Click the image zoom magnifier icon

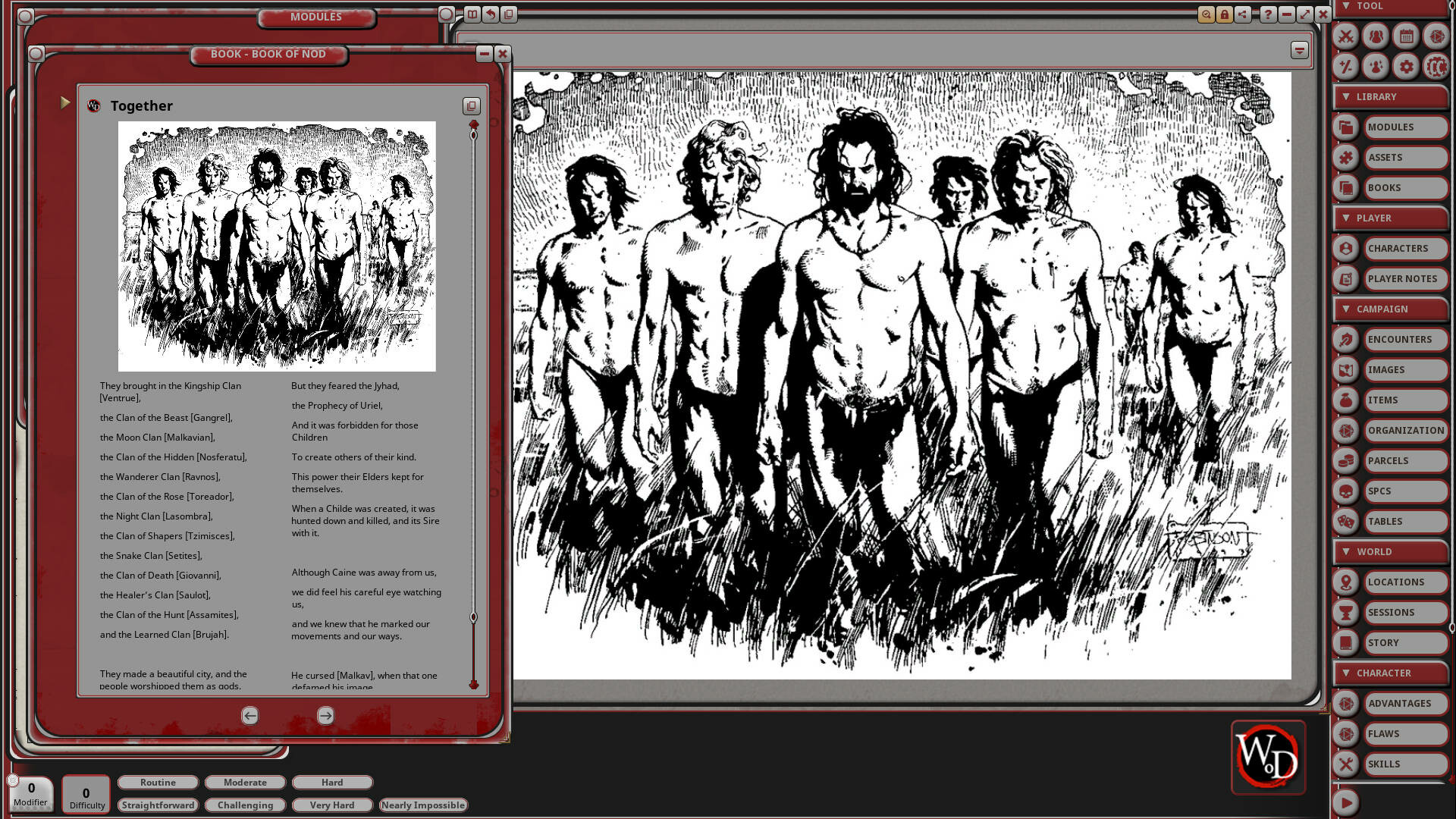(x=1206, y=14)
